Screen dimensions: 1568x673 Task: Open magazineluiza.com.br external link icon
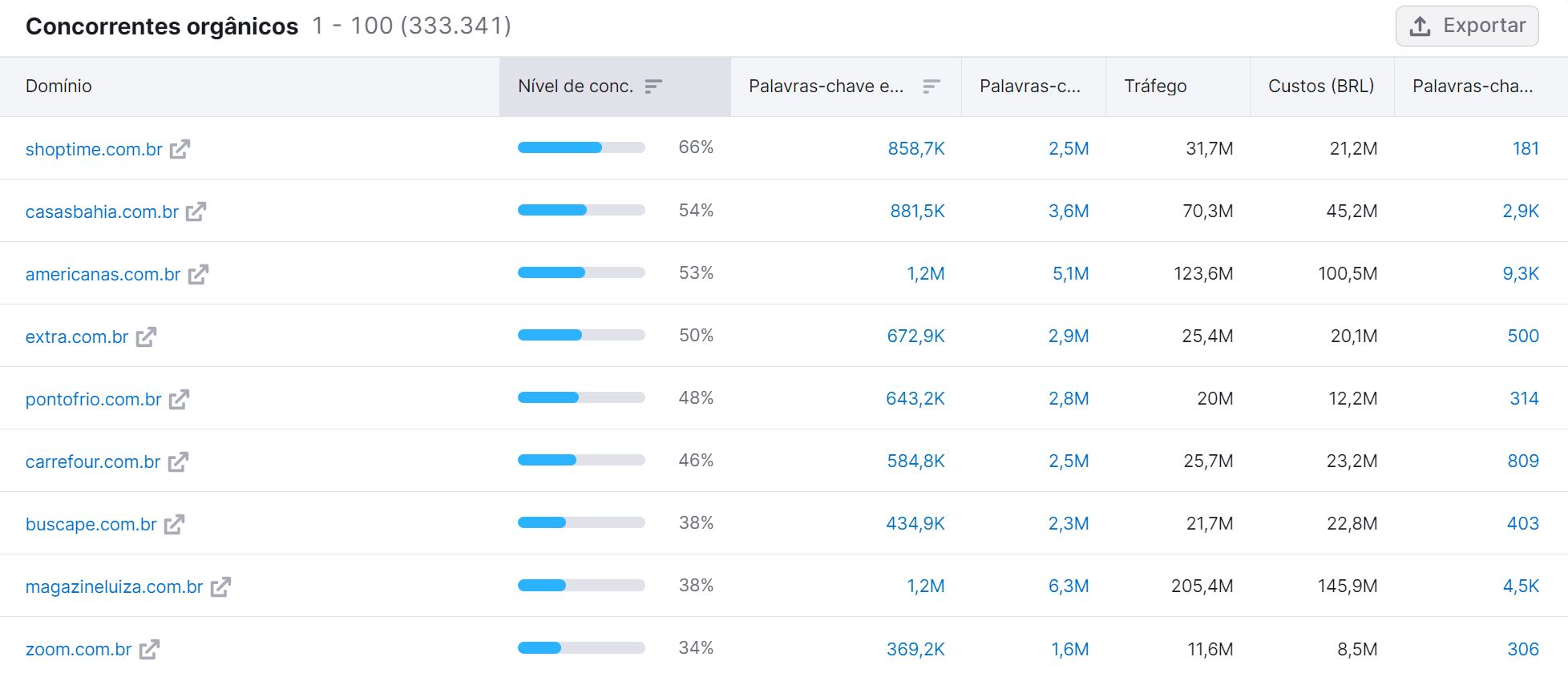(x=220, y=586)
